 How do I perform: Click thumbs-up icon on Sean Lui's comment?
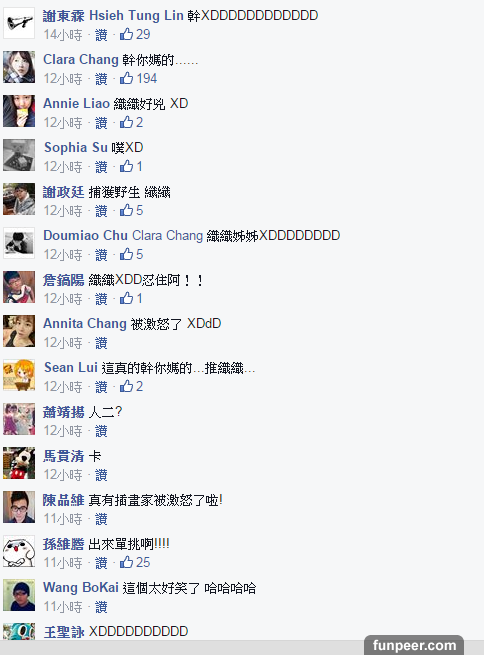126,386
